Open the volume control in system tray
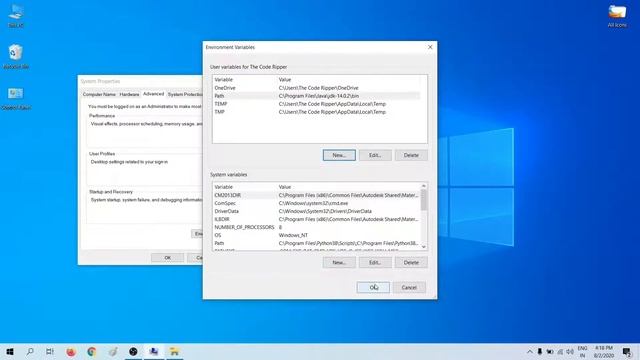Image resolution: width=640 pixels, height=360 pixels. point(570,351)
